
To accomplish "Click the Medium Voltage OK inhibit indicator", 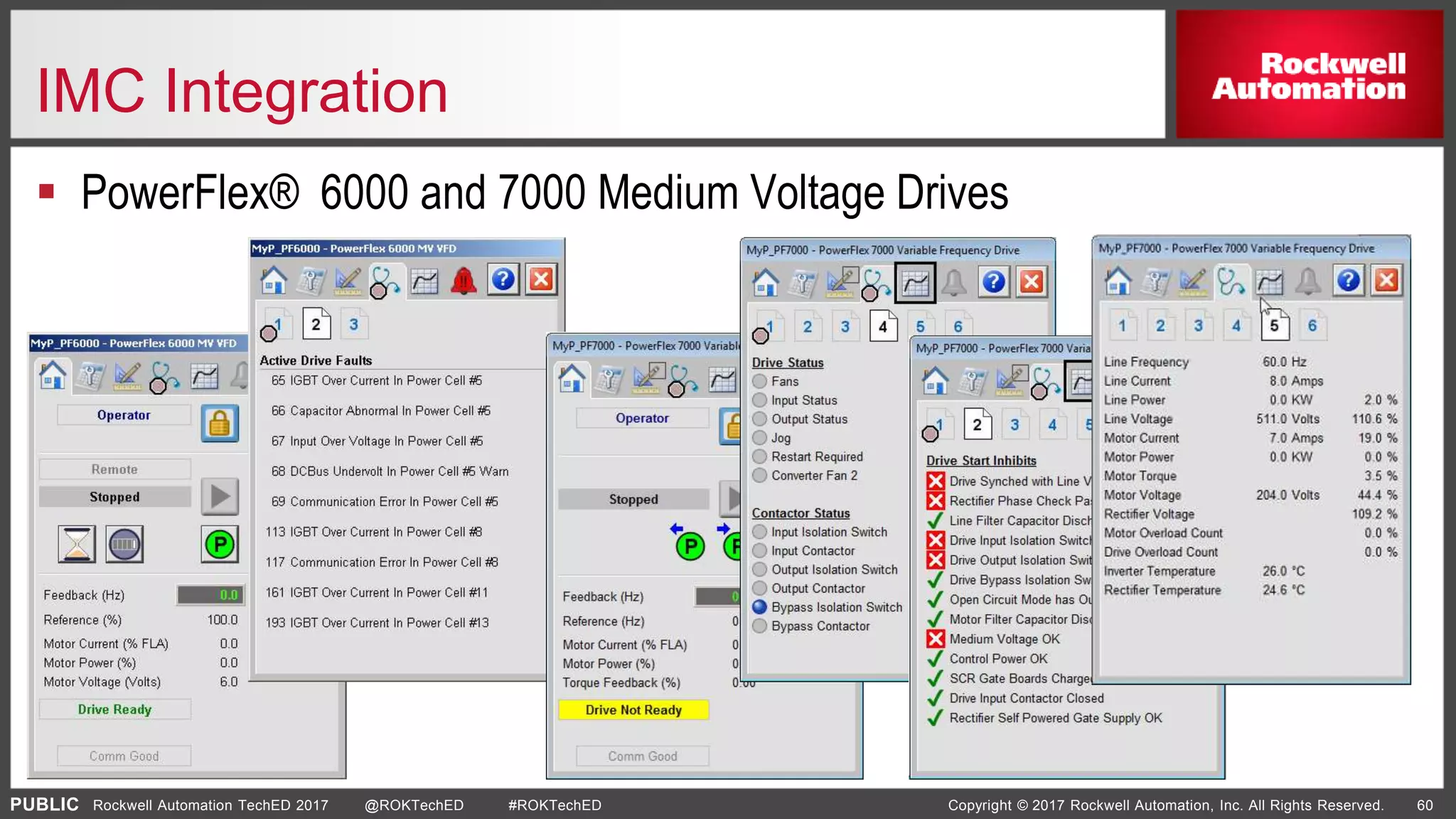I will [x=936, y=638].
